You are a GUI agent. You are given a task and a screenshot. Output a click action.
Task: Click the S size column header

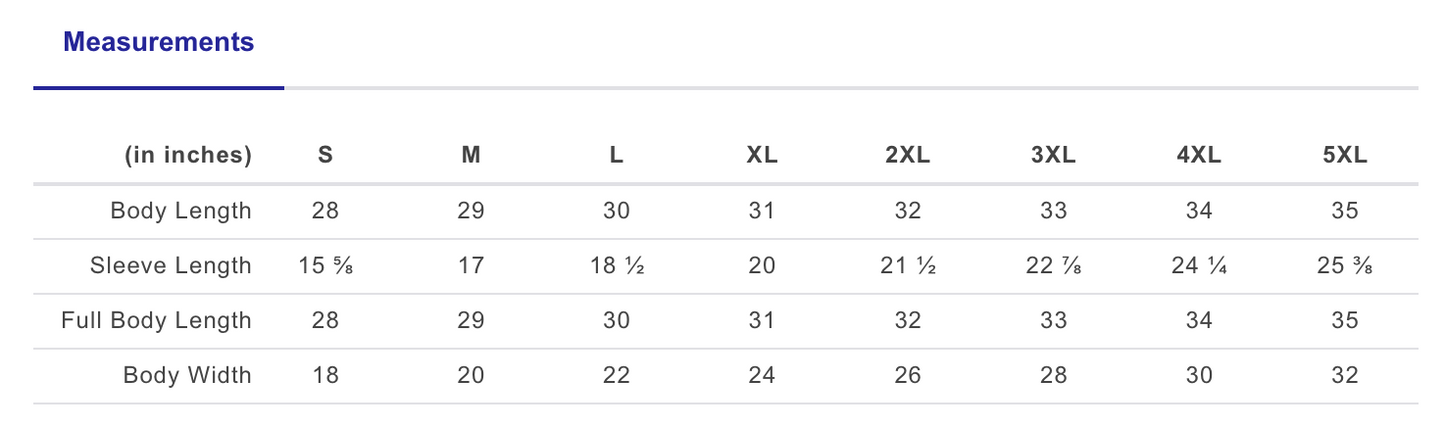(x=325, y=155)
